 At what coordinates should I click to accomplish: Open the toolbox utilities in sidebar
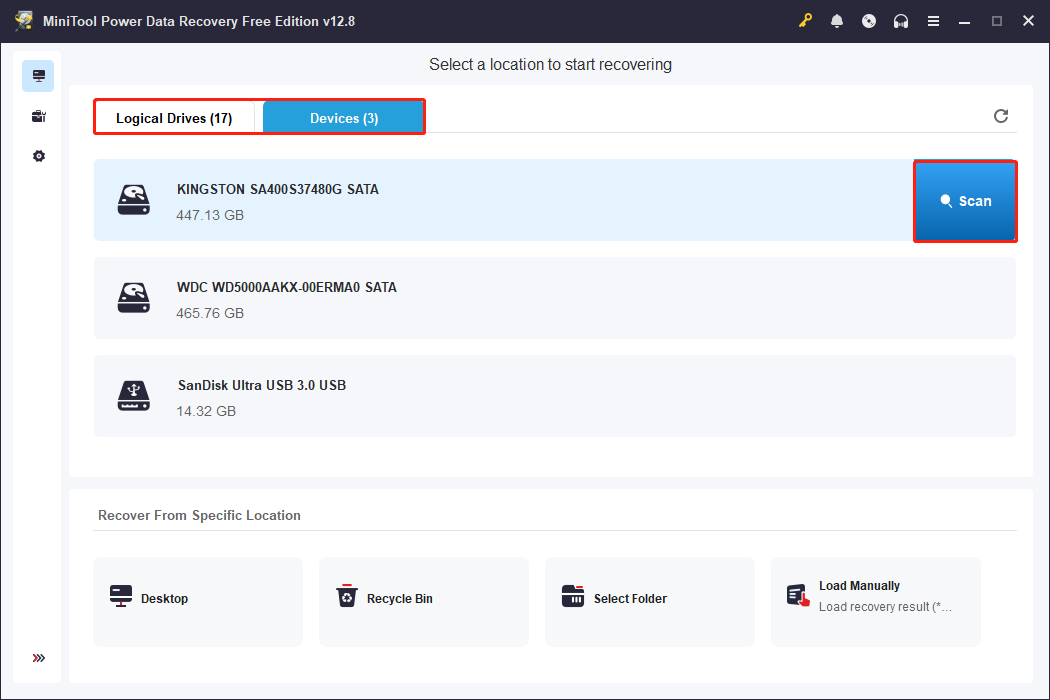tap(39, 117)
